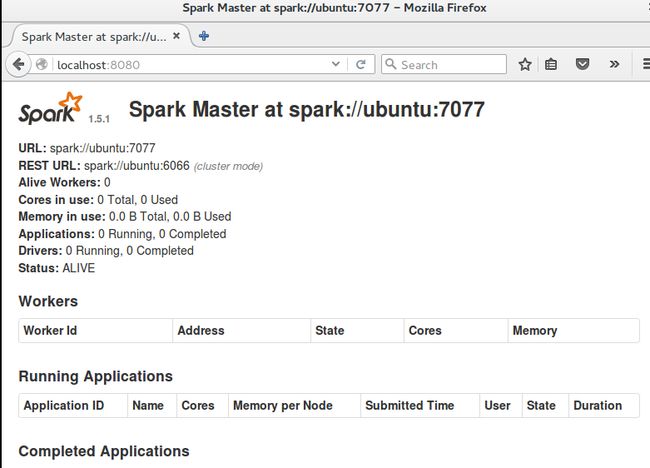Click the Spark Master page heading

pos(307,110)
